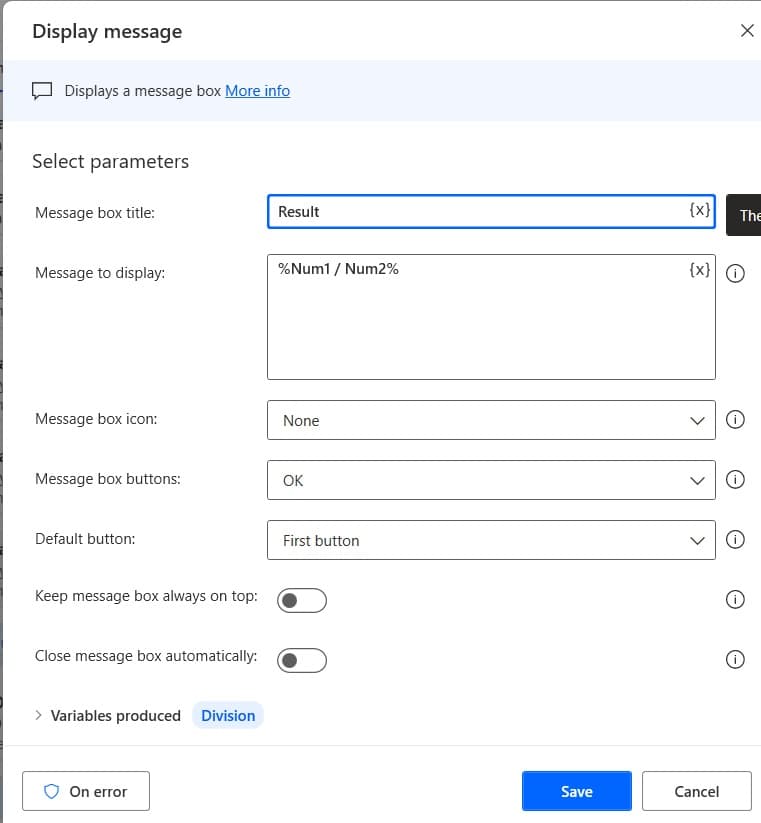Click the Save button
This screenshot has width=761, height=823.
(x=577, y=791)
